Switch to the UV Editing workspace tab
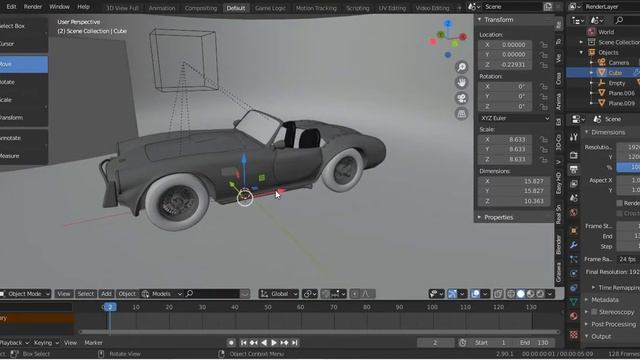 (392, 8)
